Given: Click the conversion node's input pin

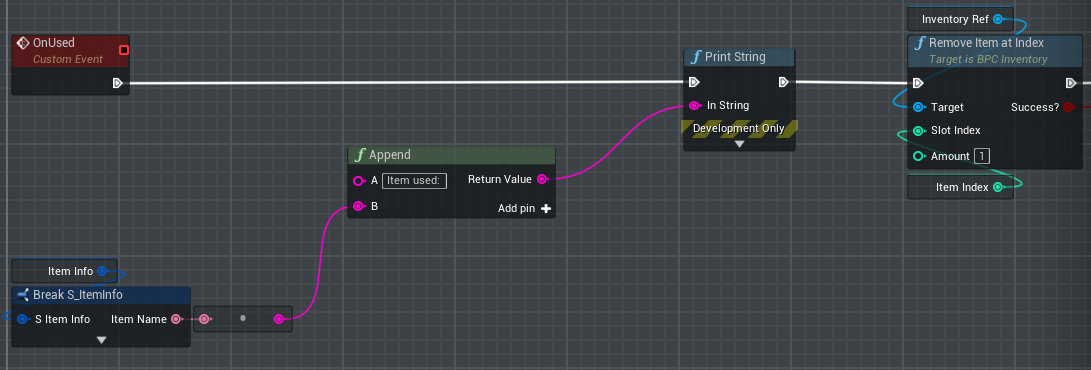Looking at the screenshot, I should tap(205, 319).
